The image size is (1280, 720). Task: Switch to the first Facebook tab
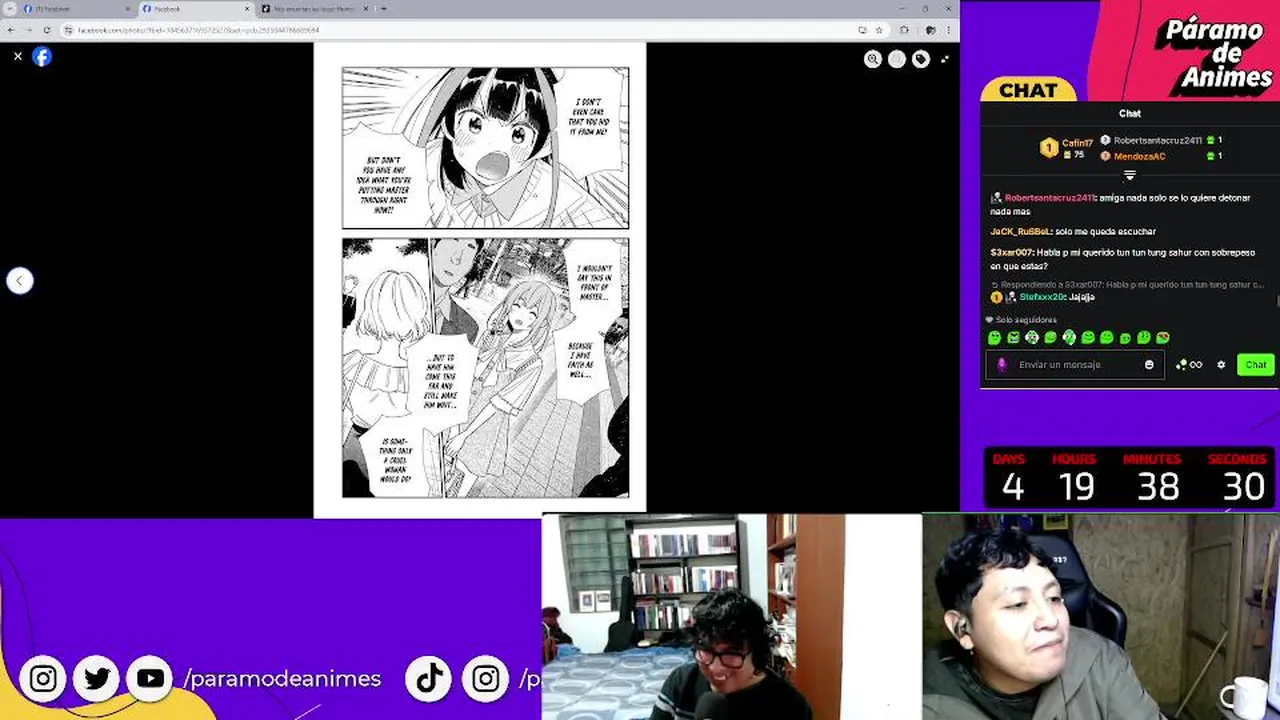pyautogui.click(x=75, y=8)
